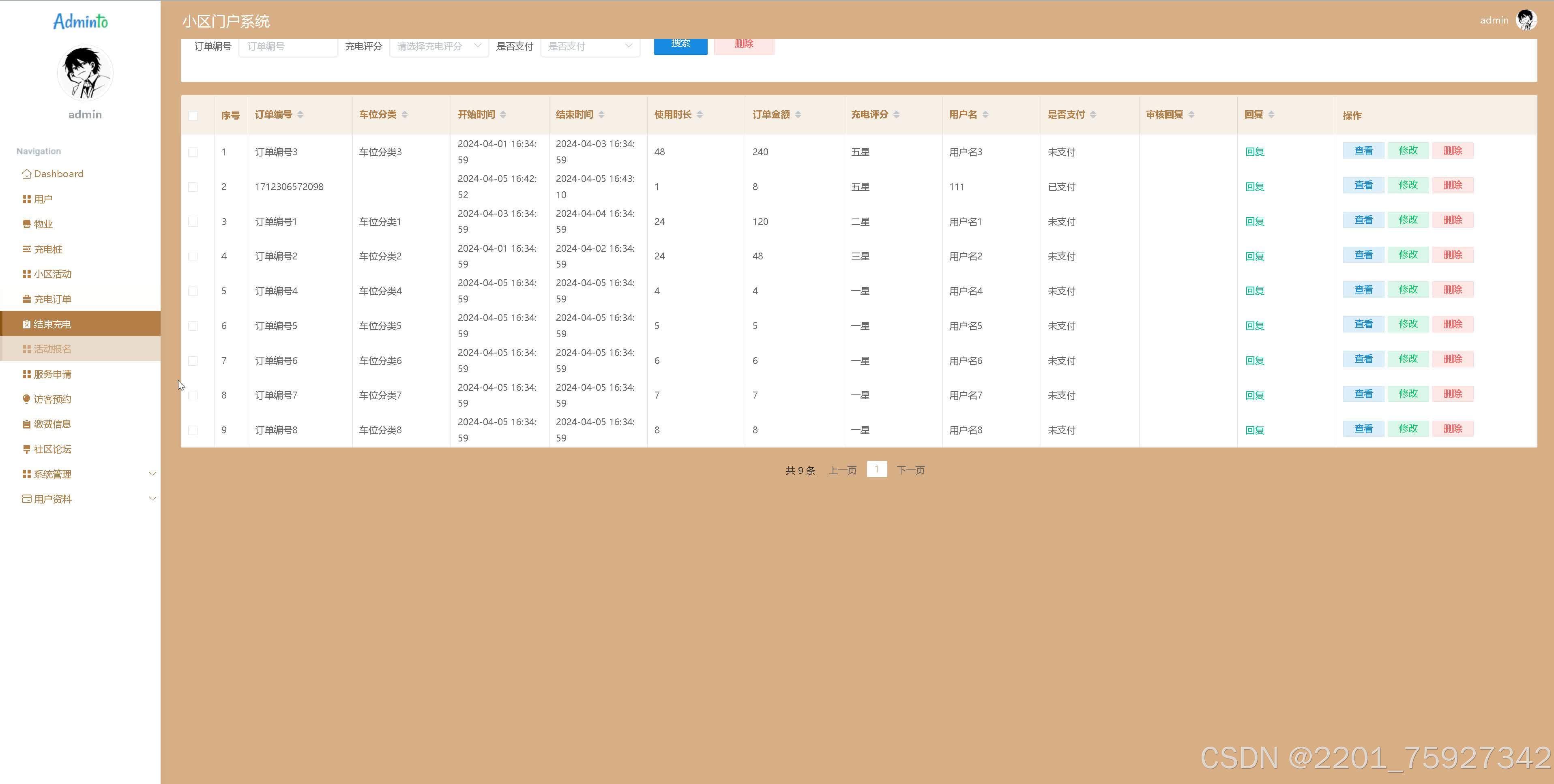Open the 小区活动 menu item
Screen dimensions: 1554x784
click(x=52, y=274)
